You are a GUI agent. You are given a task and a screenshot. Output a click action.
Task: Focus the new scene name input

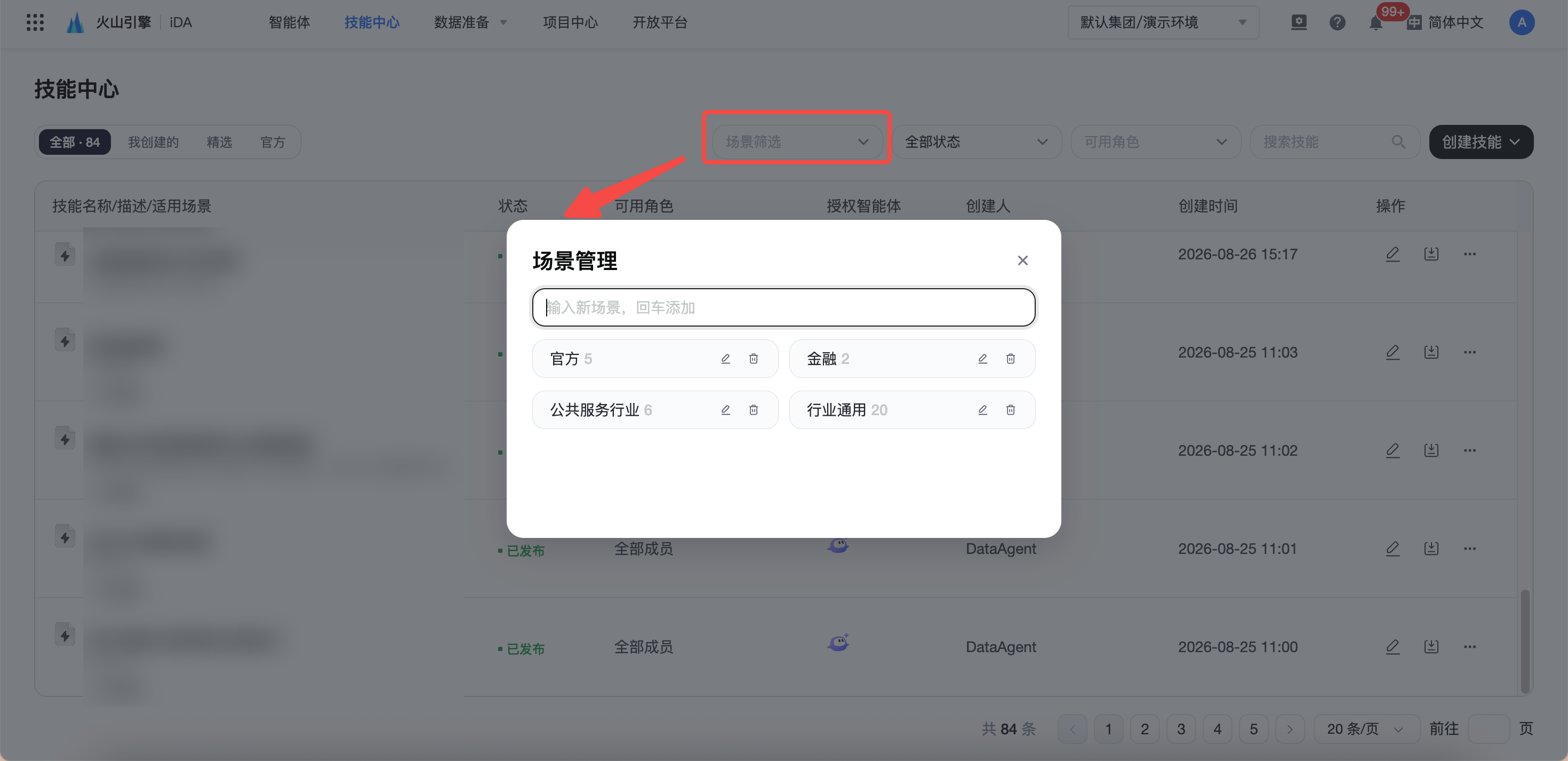pos(783,308)
